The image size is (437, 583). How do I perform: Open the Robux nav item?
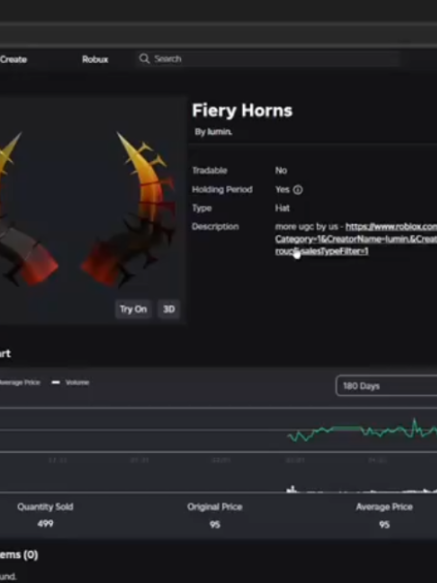(95, 59)
